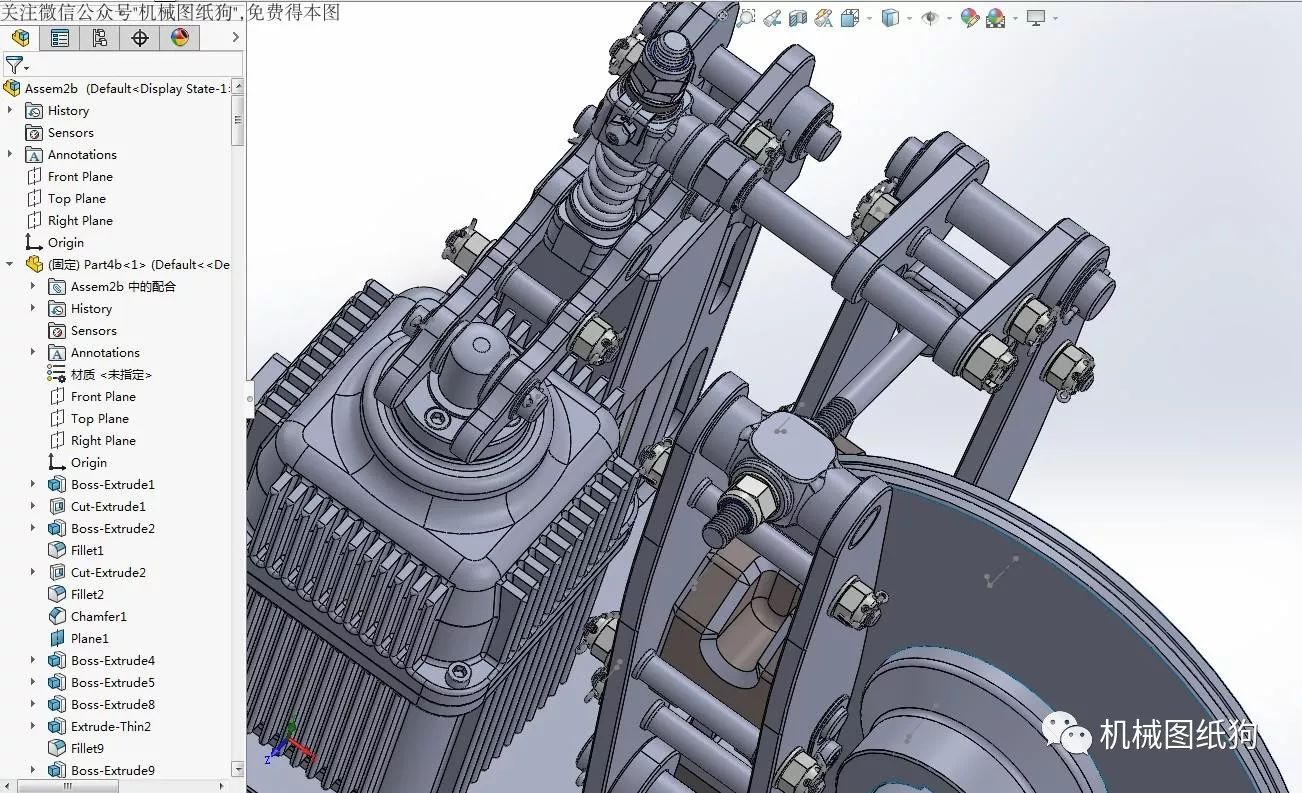This screenshot has height=793, width=1302.
Task: Switch to the ConfigurationManager tab
Action: 100,38
